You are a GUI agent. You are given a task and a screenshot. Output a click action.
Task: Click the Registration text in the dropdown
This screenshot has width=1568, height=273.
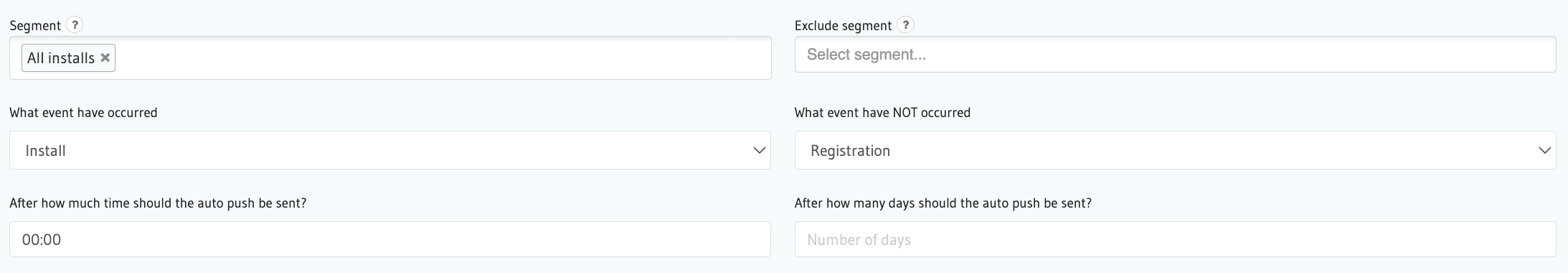850,151
